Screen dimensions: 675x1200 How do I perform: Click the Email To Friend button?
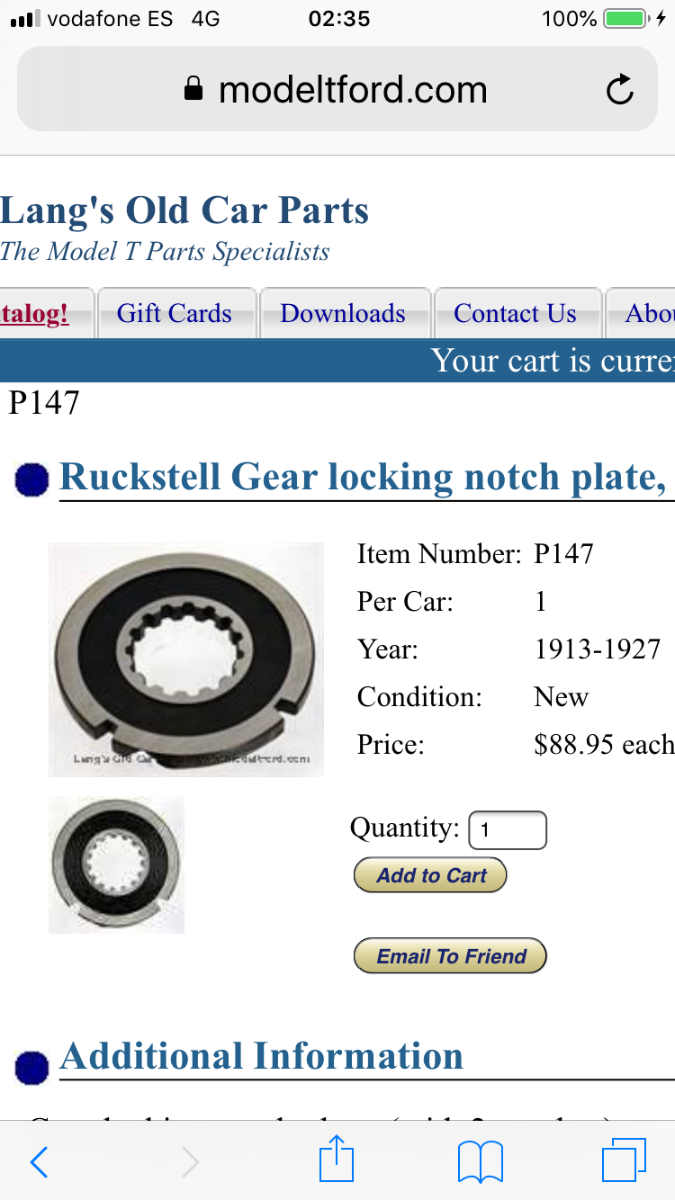[451, 956]
